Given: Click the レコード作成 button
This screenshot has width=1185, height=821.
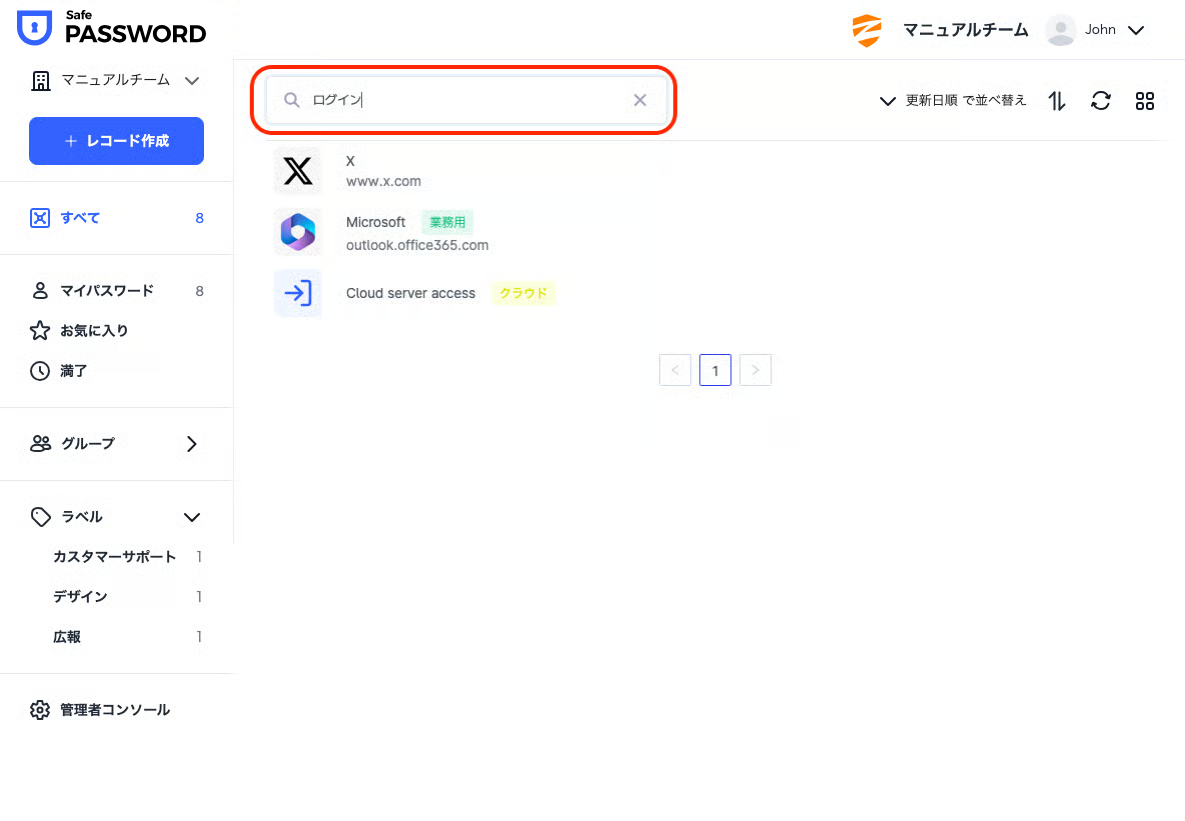Looking at the screenshot, I should pos(116,141).
